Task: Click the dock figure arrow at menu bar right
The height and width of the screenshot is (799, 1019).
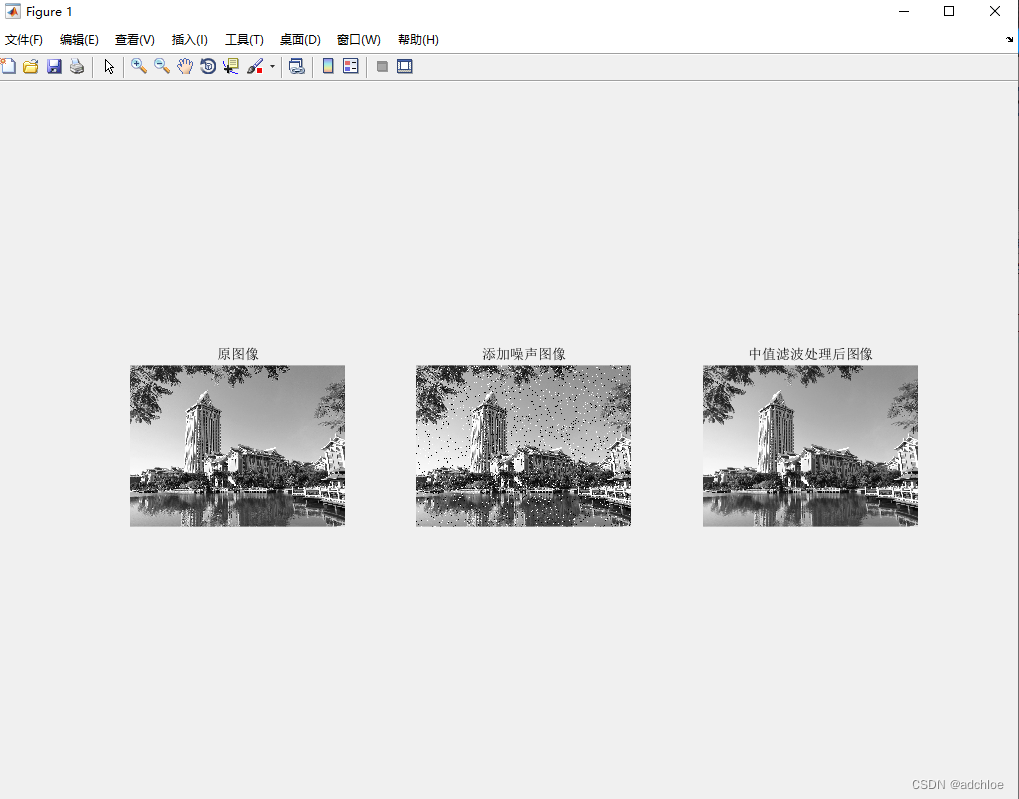Action: point(1009,40)
